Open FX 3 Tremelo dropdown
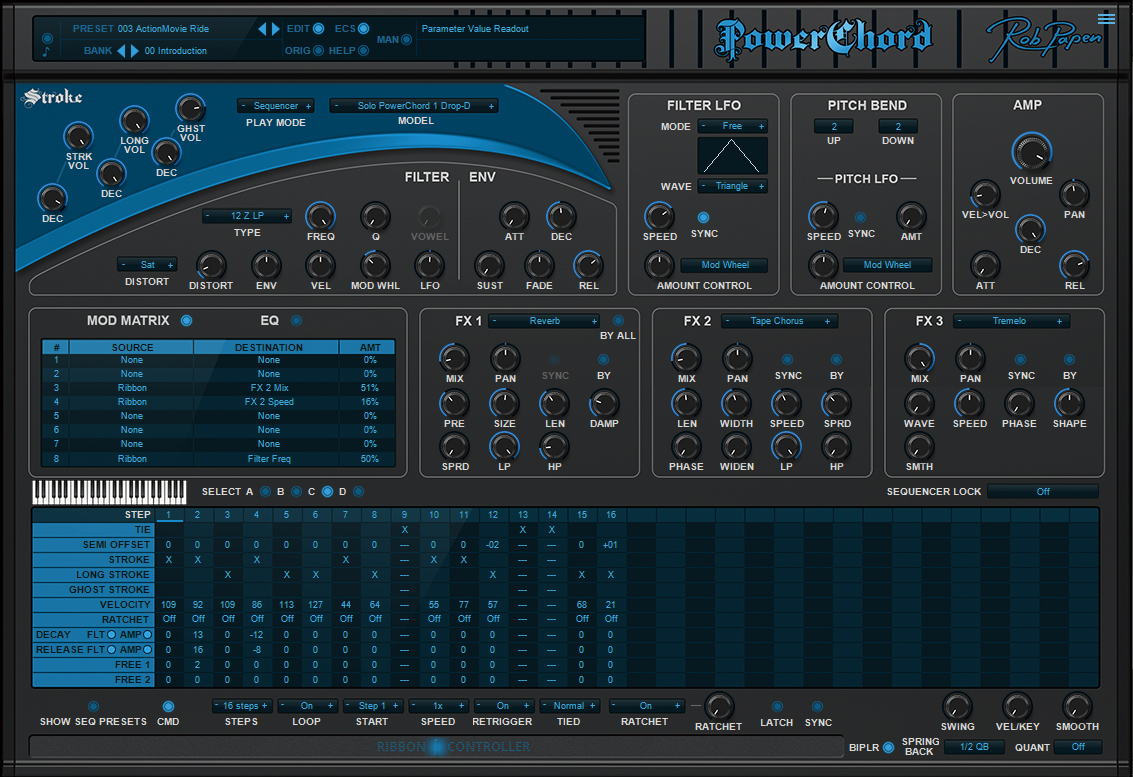This screenshot has width=1133, height=777. pyautogui.click(x=1010, y=321)
